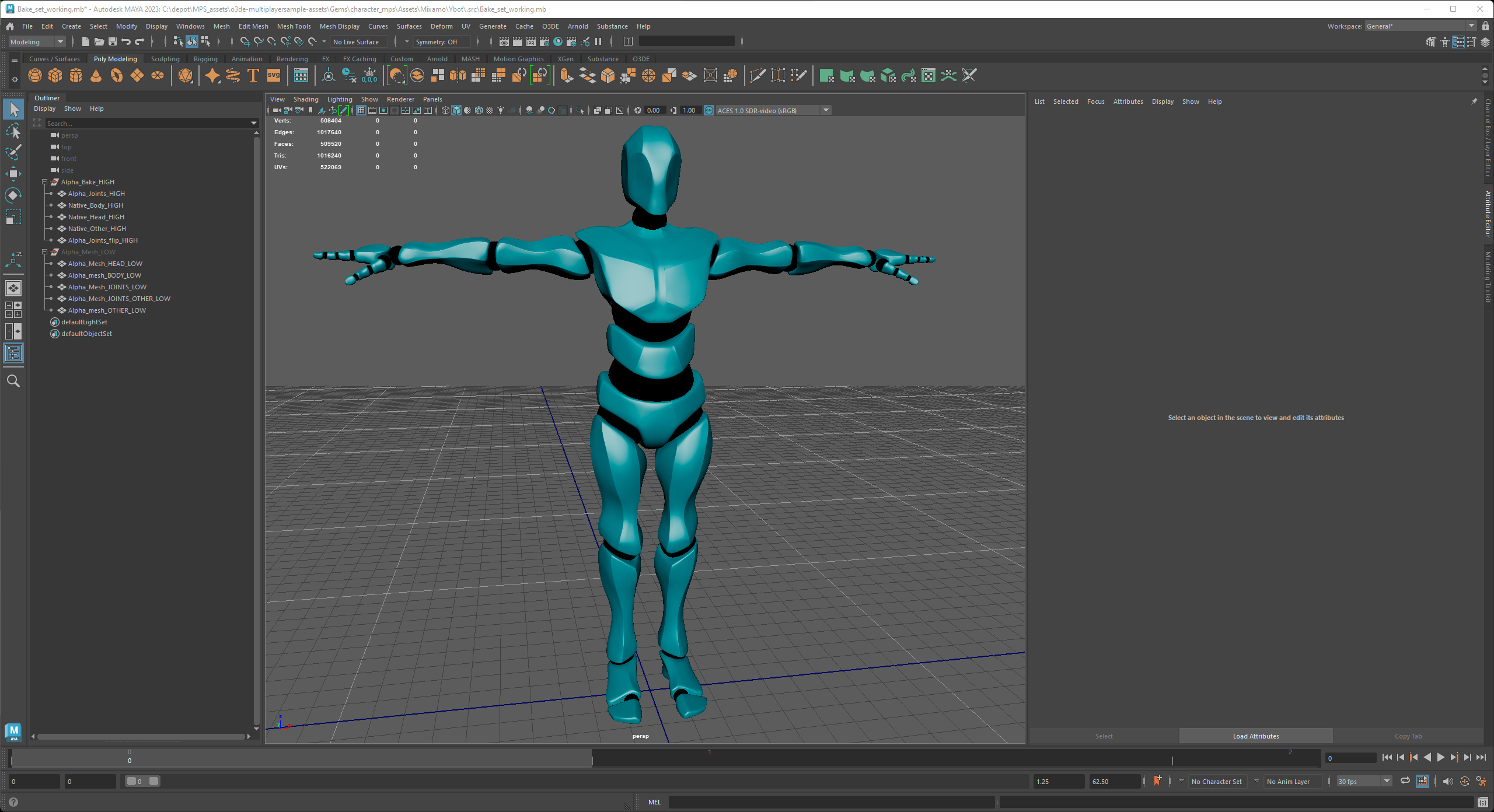The height and width of the screenshot is (812, 1494).
Task: Toggle the color management ON button
Action: pyautogui.click(x=709, y=110)
